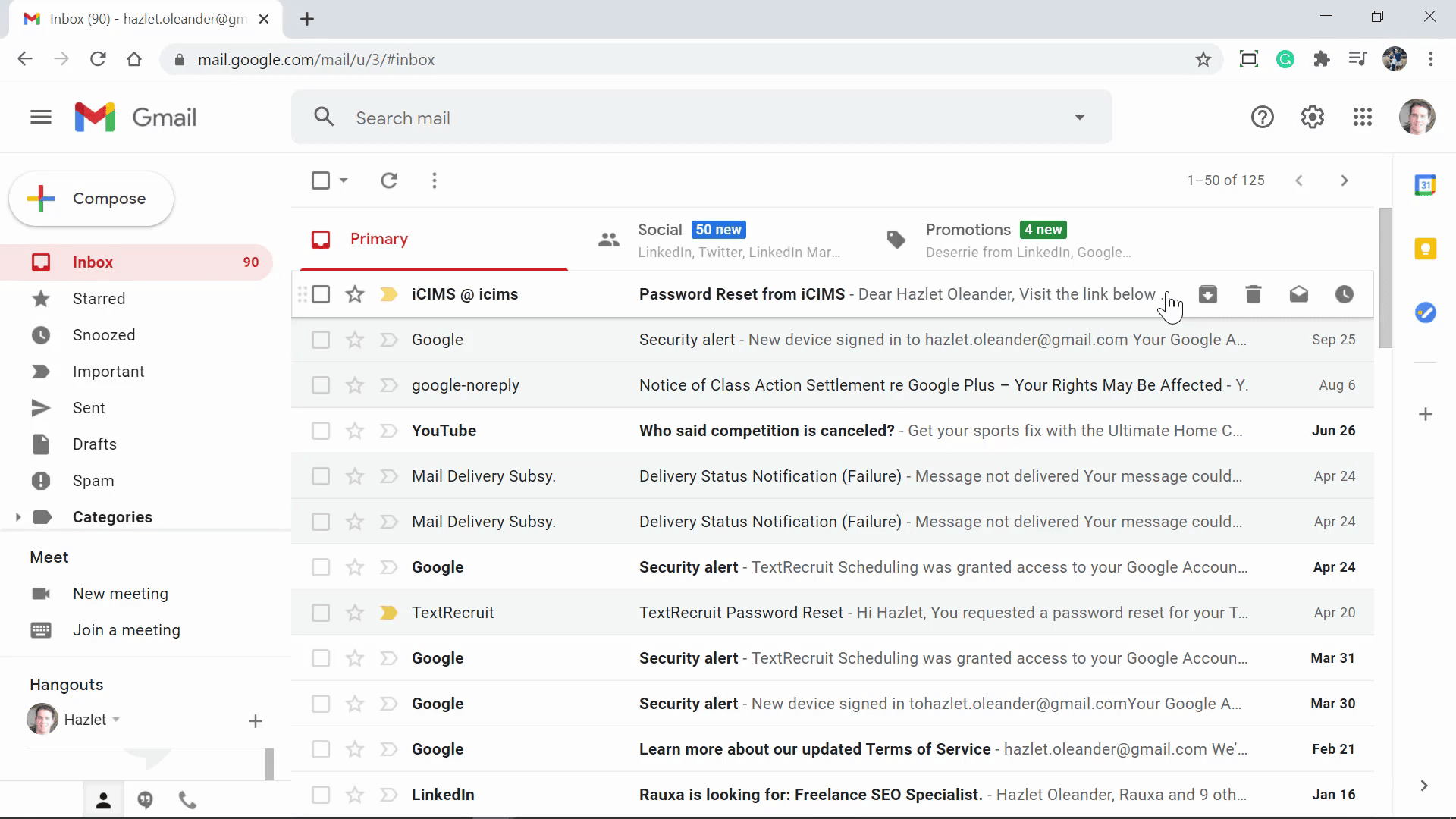Image resolution: width=1456 pixels, height=819 pixels.
Task: Open Google Calendar in side panel
Action: tap(1426, 185)
